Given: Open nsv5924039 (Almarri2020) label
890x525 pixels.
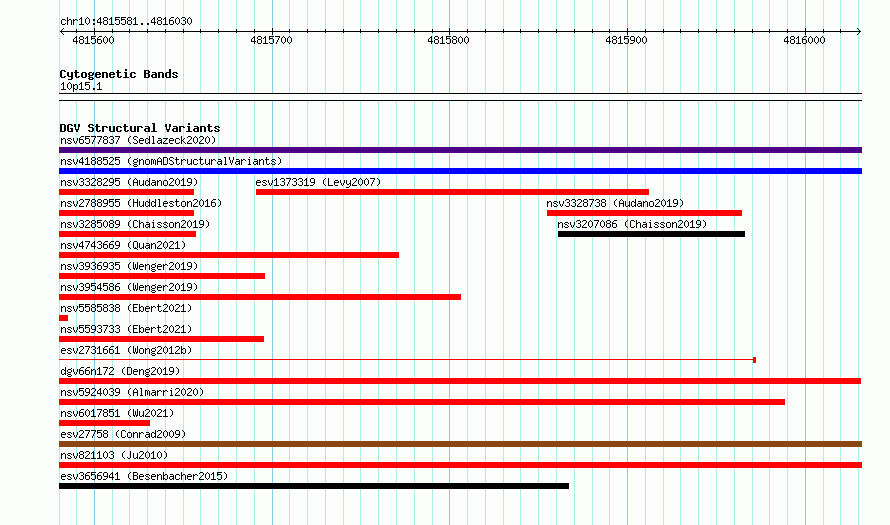Looking at the screenshot, I should point(132,392).
